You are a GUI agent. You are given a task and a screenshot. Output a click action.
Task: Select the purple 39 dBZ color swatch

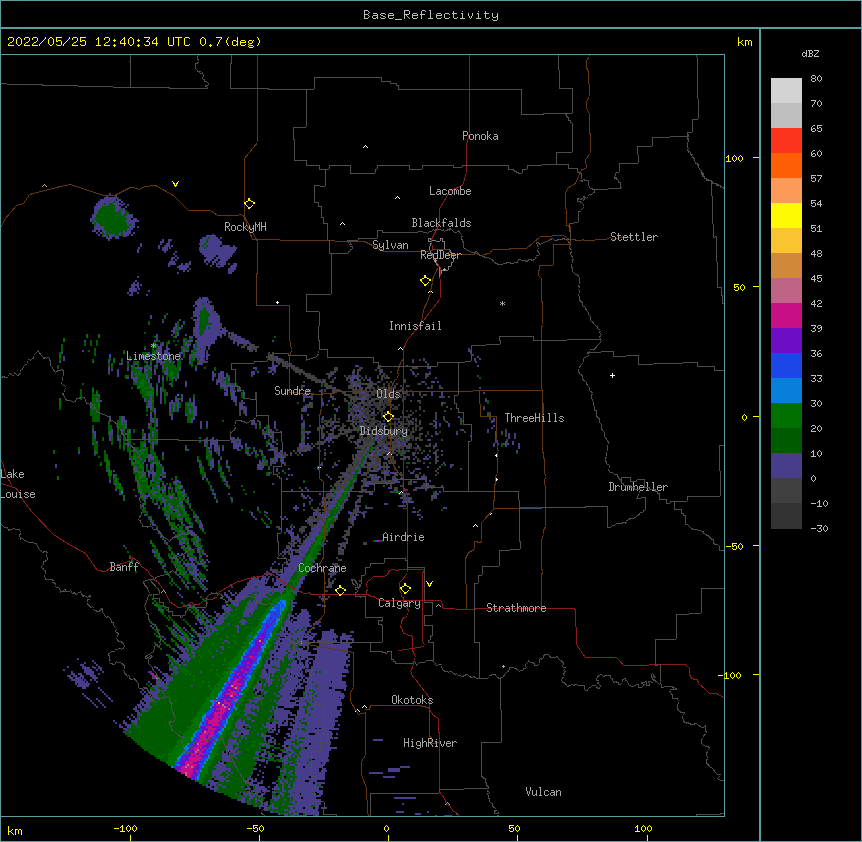(x=786, y=340)
